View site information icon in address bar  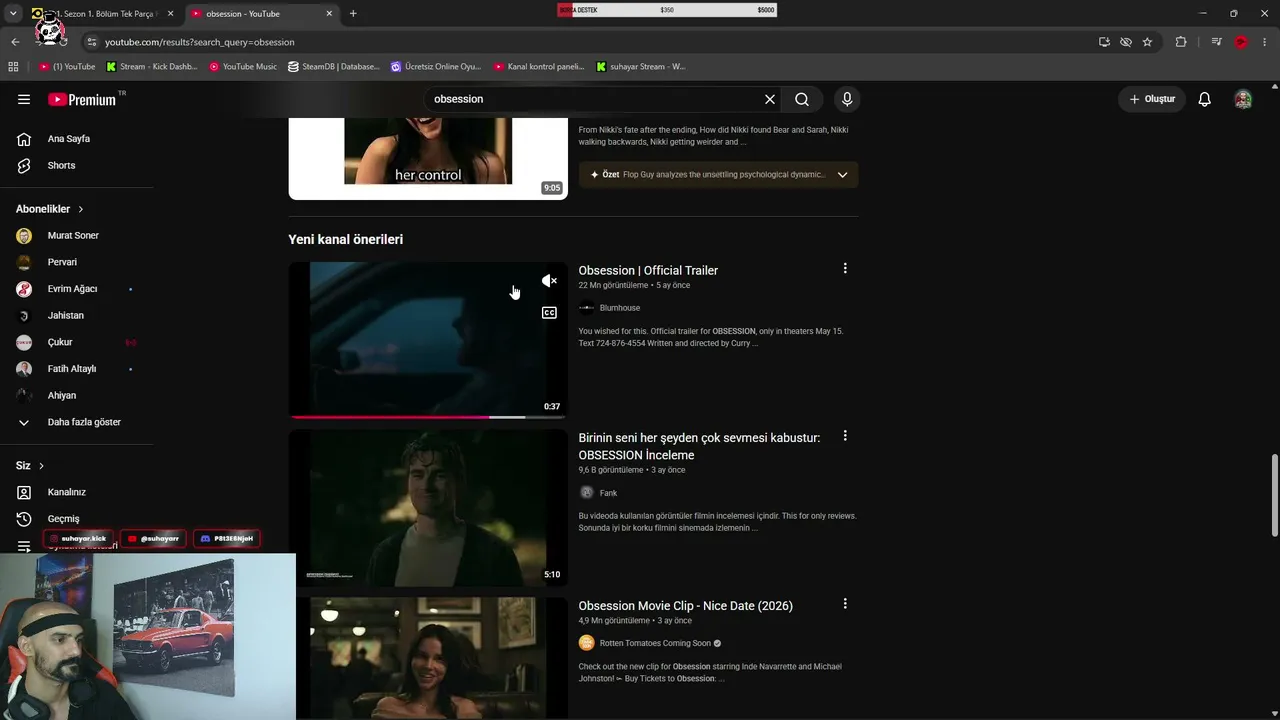[91, 42]
